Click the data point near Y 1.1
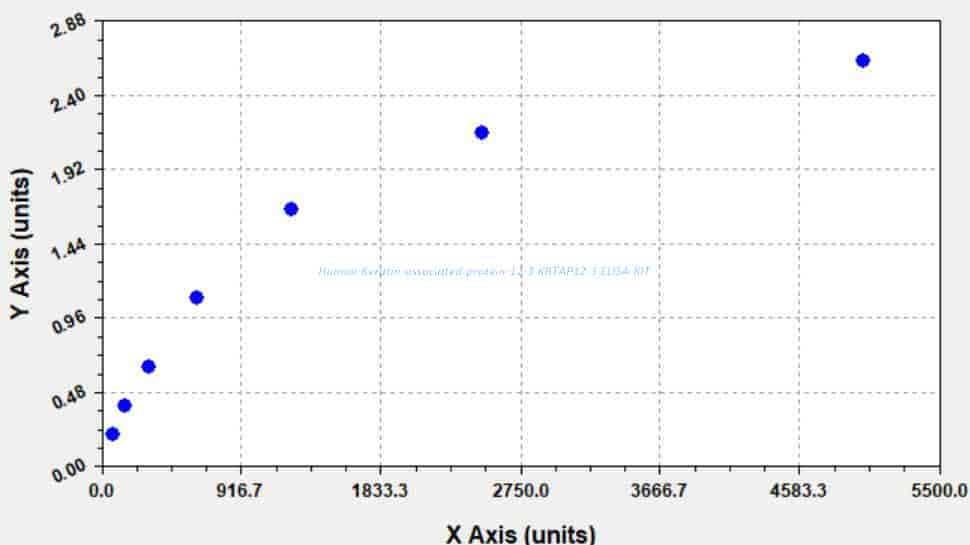 click(x=196, y=298)
